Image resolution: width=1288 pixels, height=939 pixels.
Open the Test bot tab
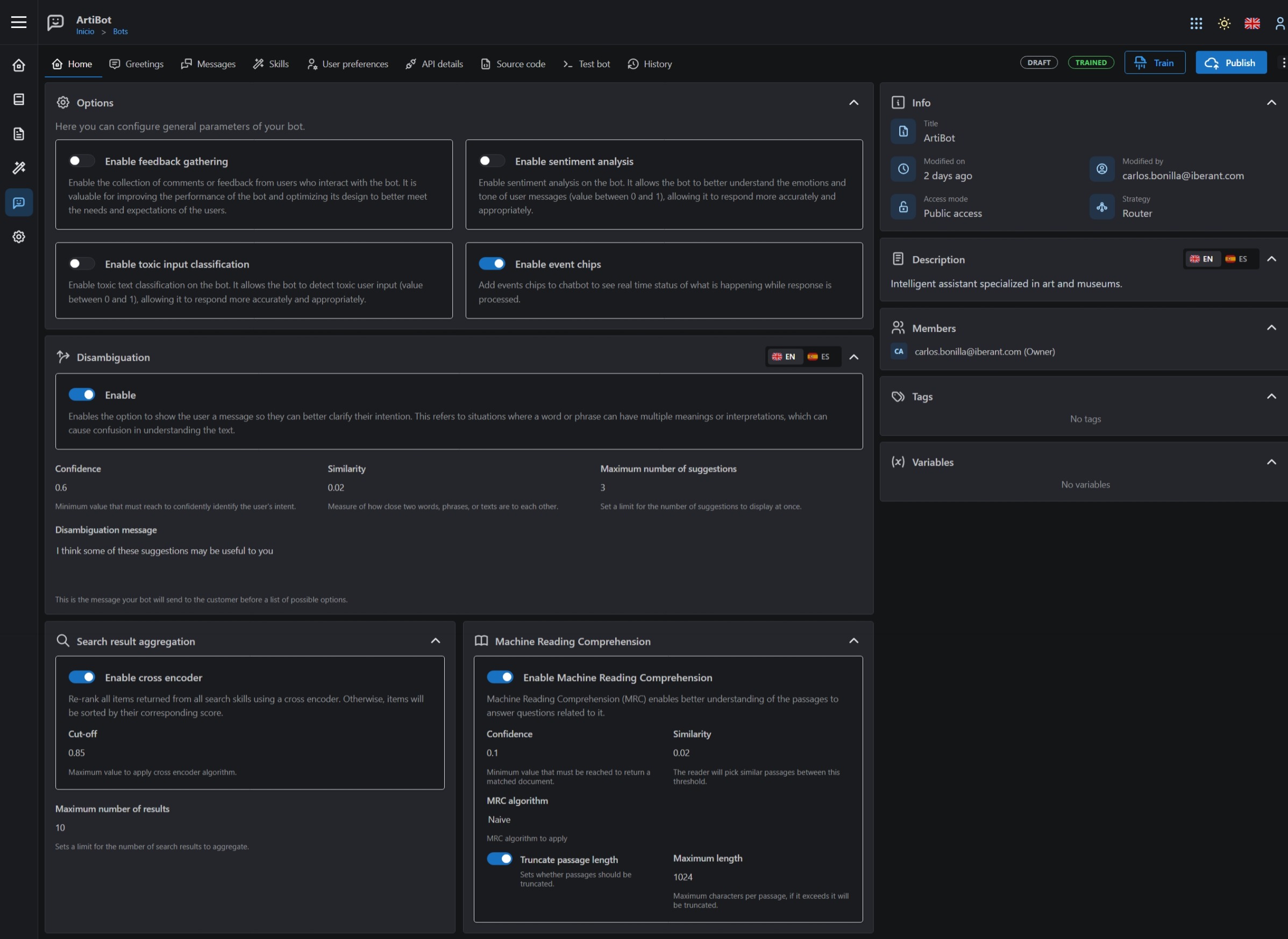[586, 63]
